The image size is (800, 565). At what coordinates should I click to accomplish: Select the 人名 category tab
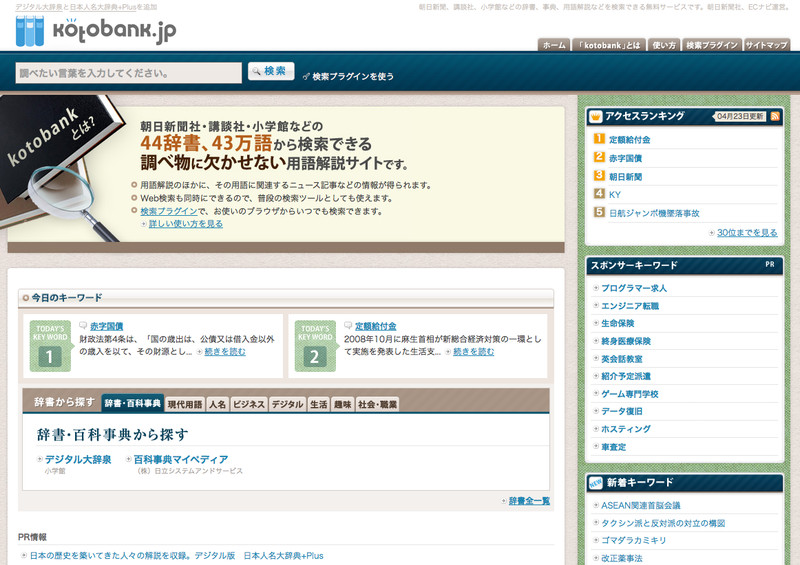tap(217, 404)
